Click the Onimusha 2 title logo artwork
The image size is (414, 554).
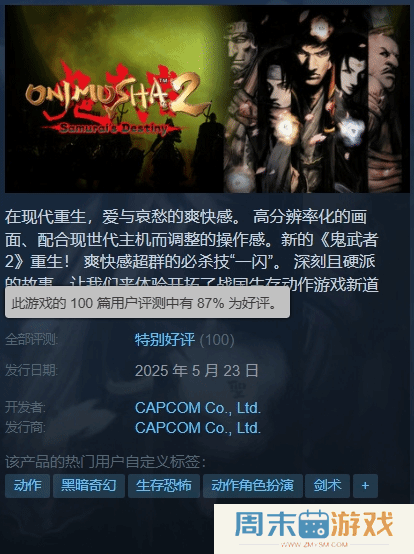pos(116,99)
